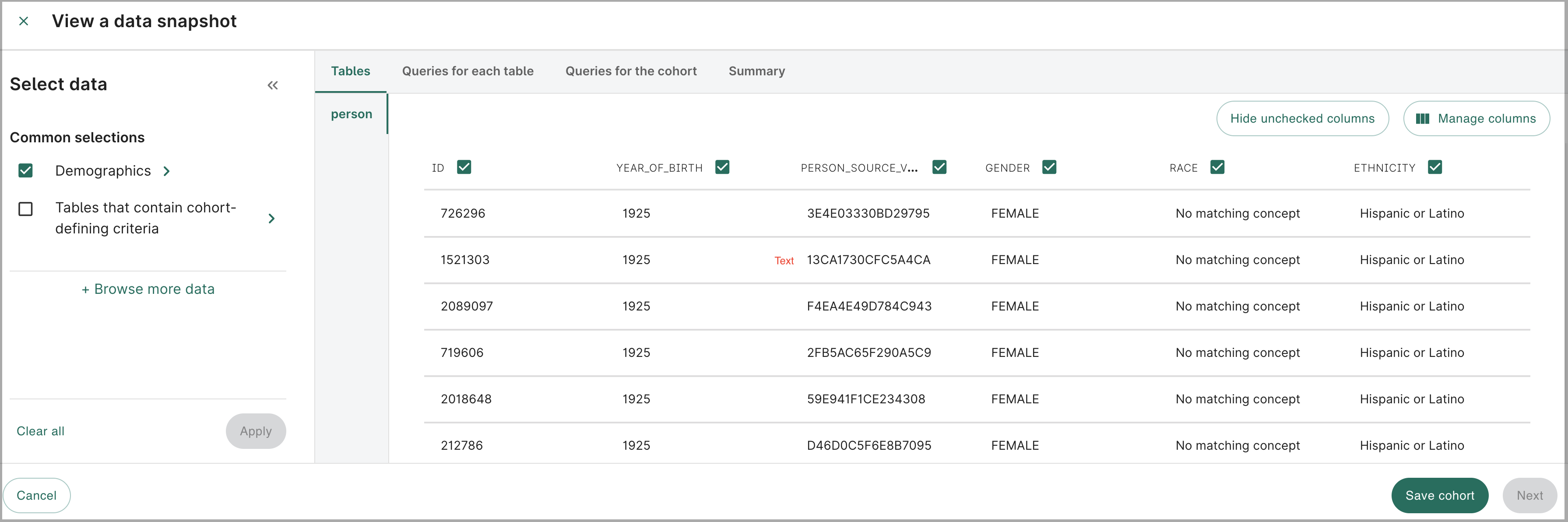Select the person table tab
This screenshot has height=522, width=1568.
(x=351, y=114)
